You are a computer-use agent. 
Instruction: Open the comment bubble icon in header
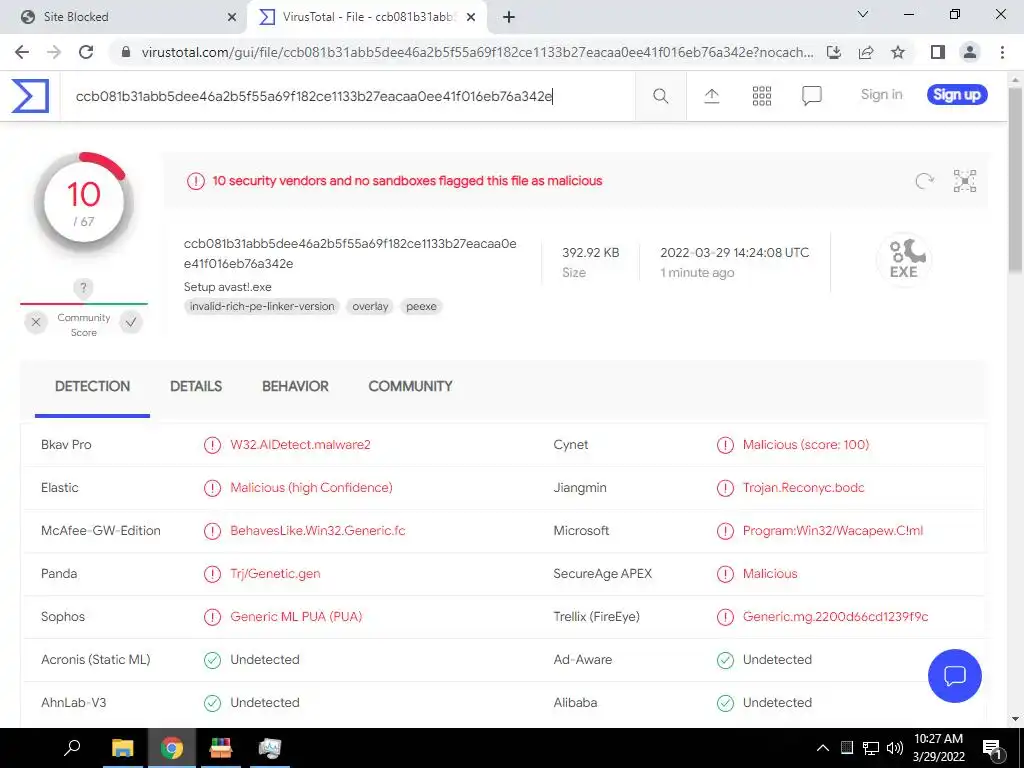(x=811, y=96)
